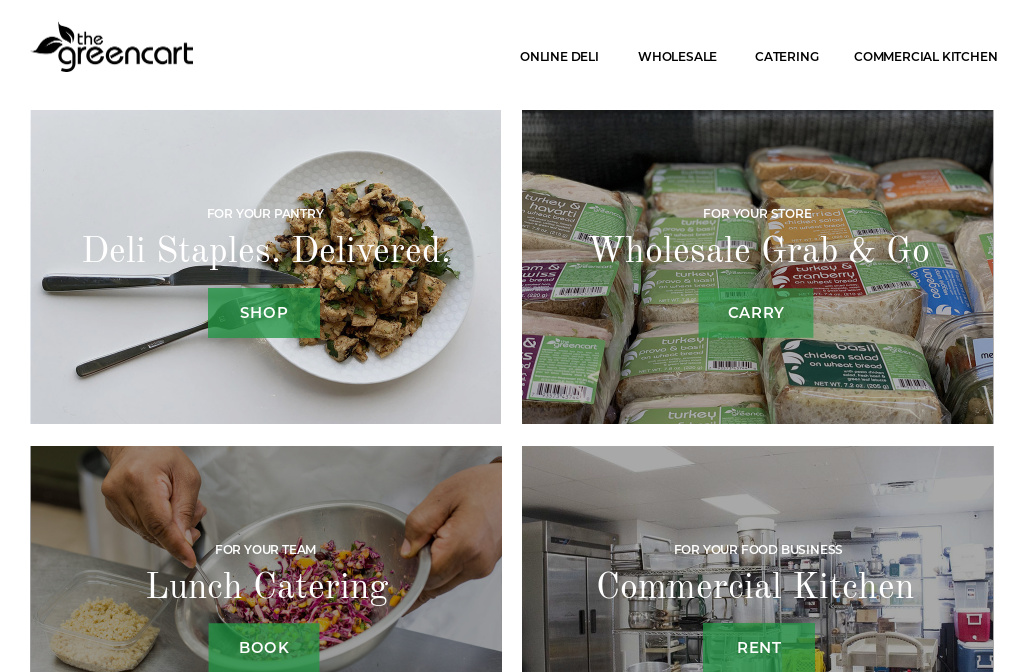
Task: Open the Commercial Kitchen nav link
Action: pos(925,57)
